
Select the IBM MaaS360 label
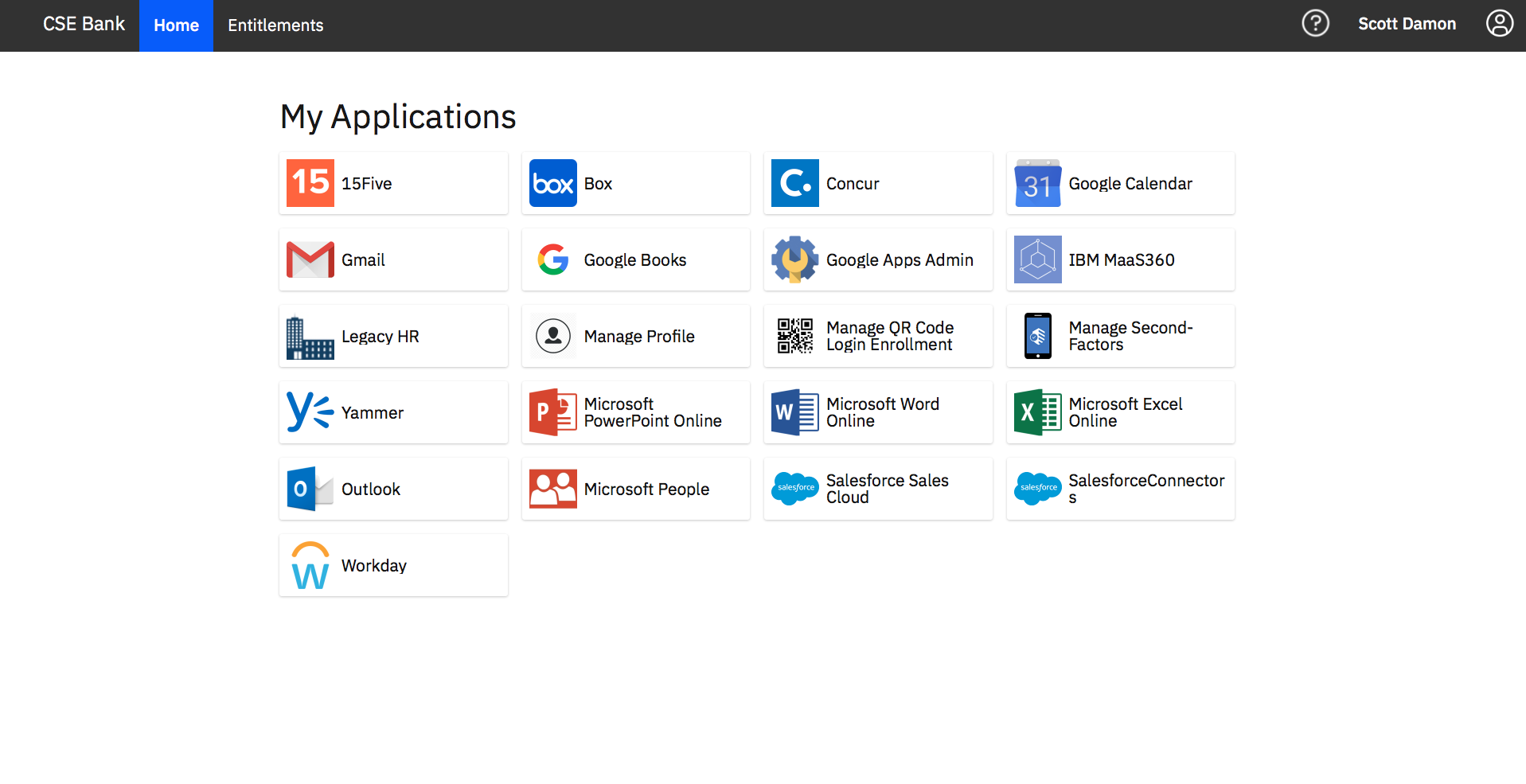pos(1122,260)
